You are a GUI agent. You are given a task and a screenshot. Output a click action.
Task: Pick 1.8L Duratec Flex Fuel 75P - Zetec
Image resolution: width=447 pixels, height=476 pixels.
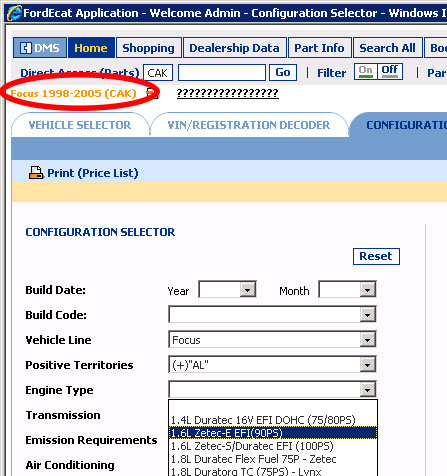point(273,459)
